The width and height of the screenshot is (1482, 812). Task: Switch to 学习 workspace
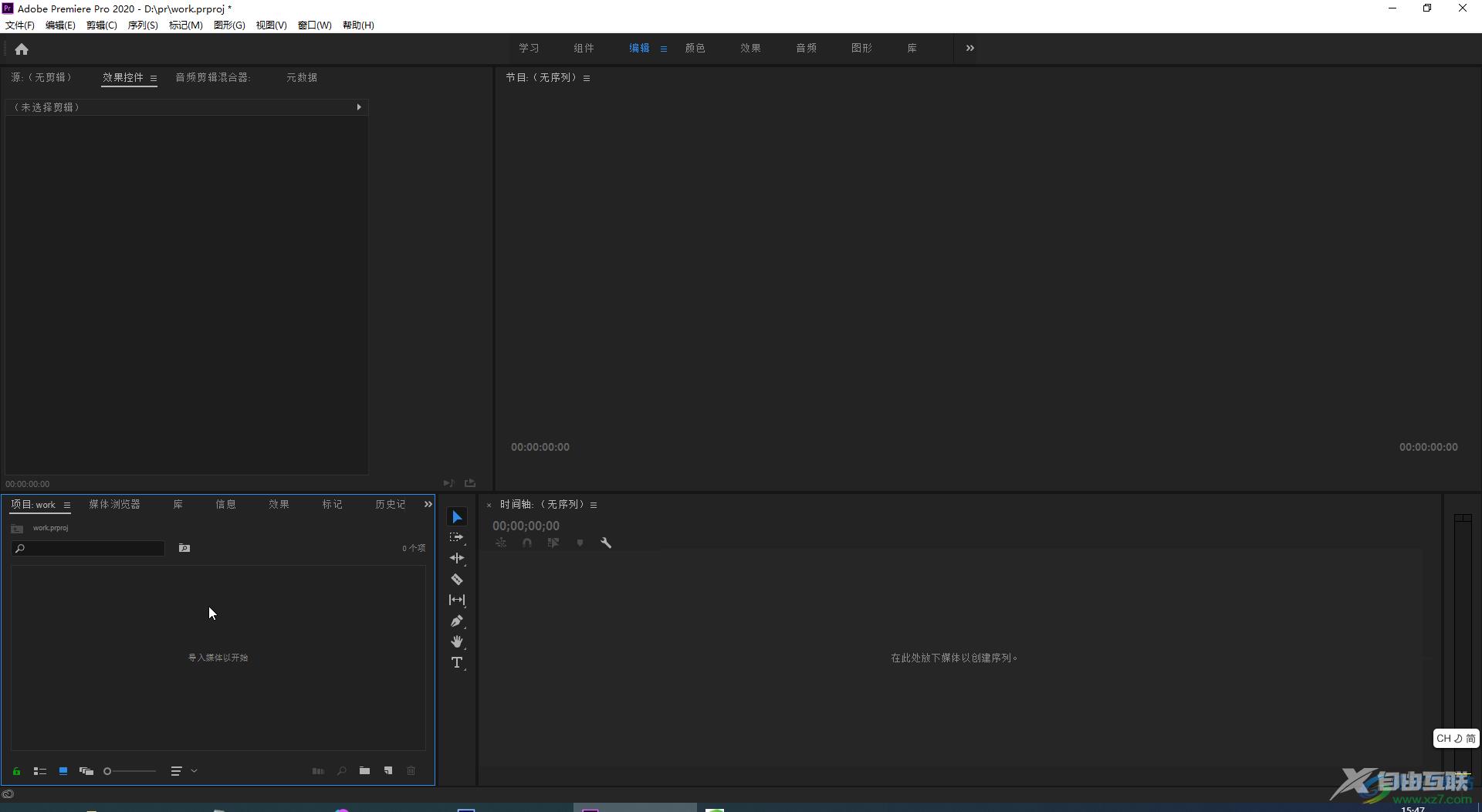pyautogui.click(x=529, y=48)
